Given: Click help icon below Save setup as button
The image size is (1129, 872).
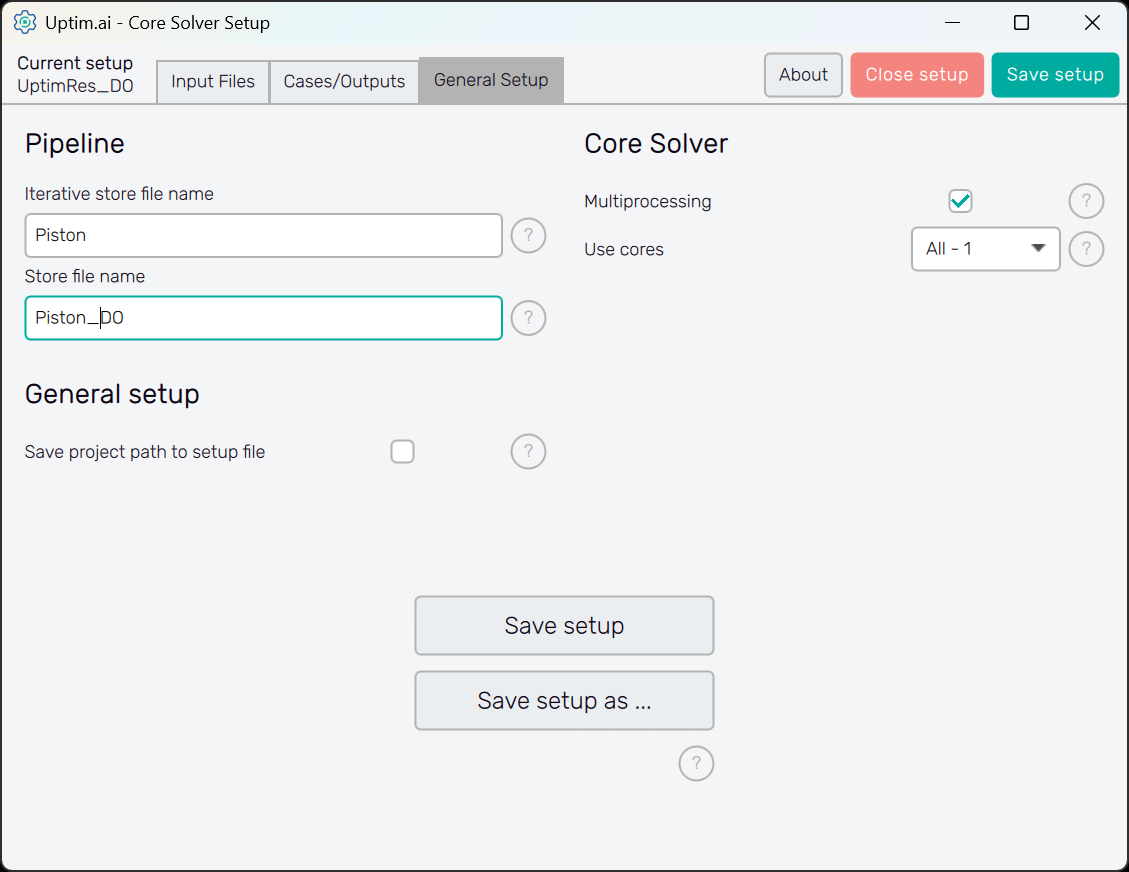Looking at the screenshot, I should point(696,764).
